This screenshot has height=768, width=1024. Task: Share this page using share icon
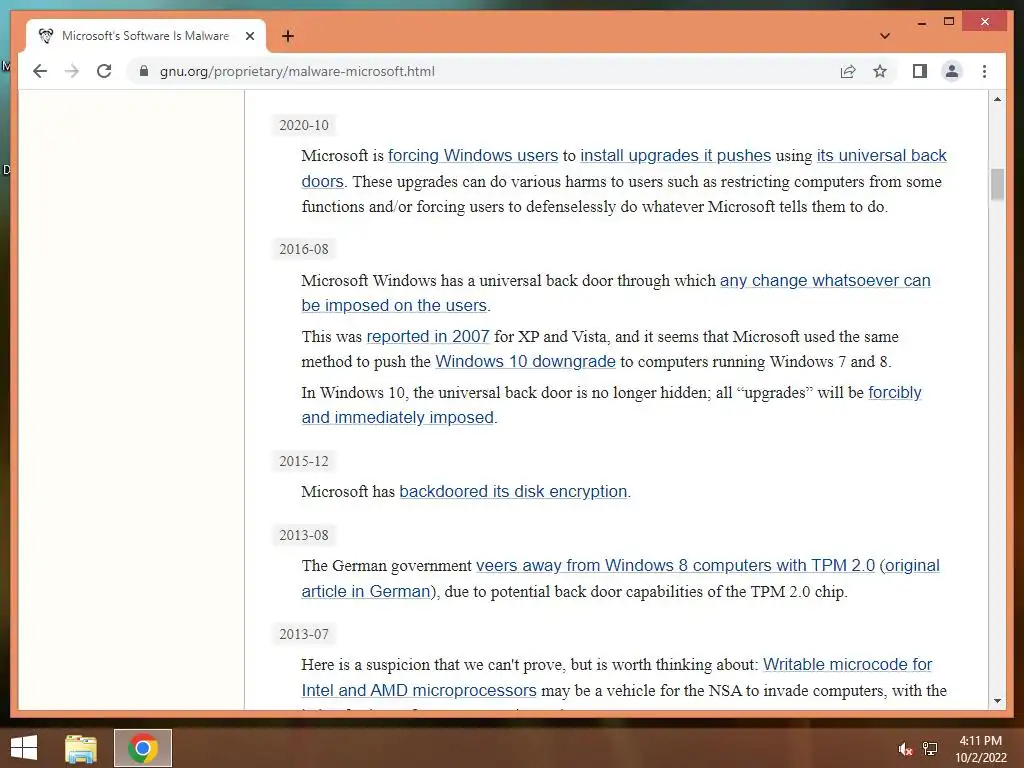pyautogui.click(x=848, y=71)
